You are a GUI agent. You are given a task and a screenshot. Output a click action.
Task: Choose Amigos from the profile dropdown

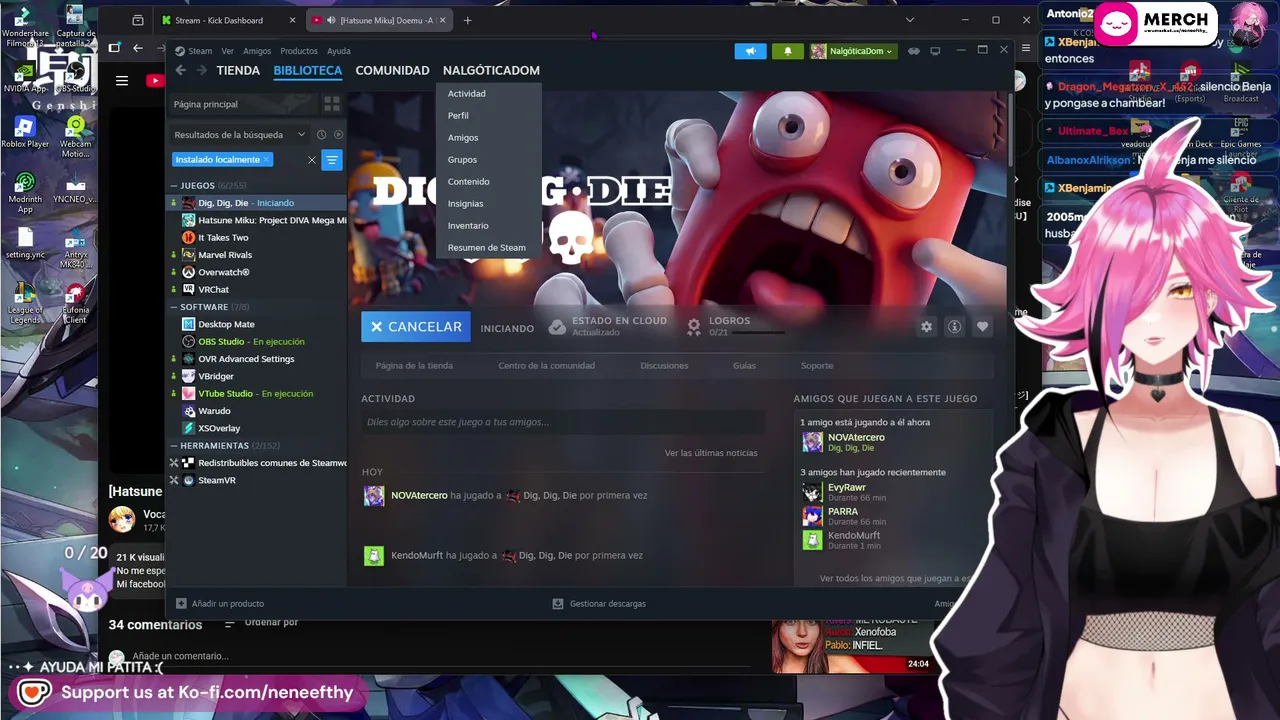[x=463, y=138]
